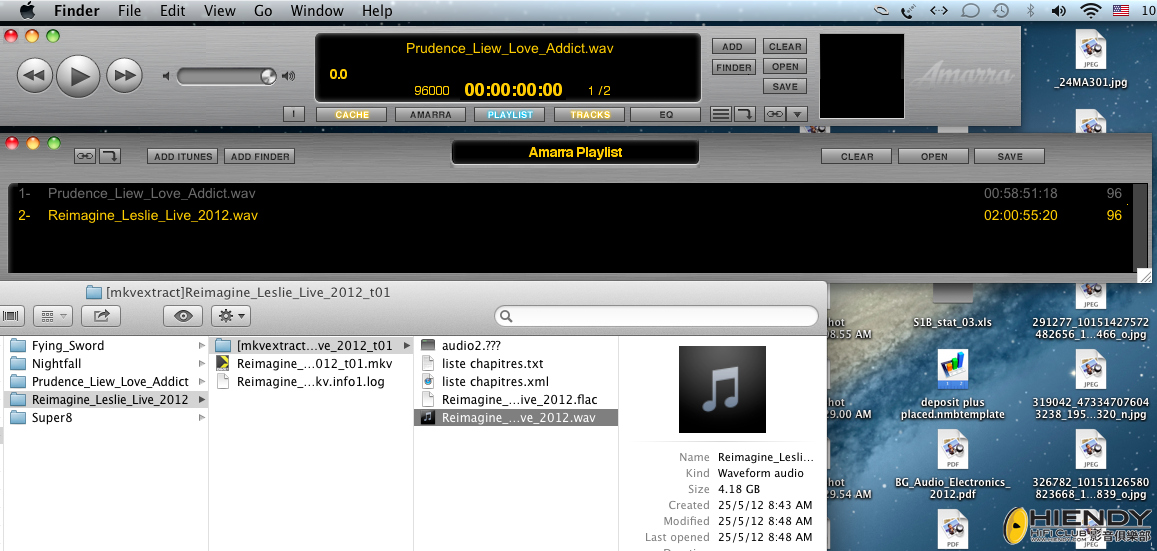This screenshot has width=1157, height=551.
Task: Toggle the link icon in the player window
Action: point(775,114)
